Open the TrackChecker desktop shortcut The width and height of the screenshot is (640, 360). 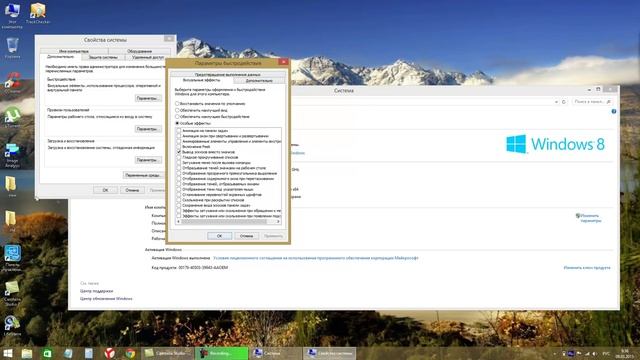click(38, 12)
